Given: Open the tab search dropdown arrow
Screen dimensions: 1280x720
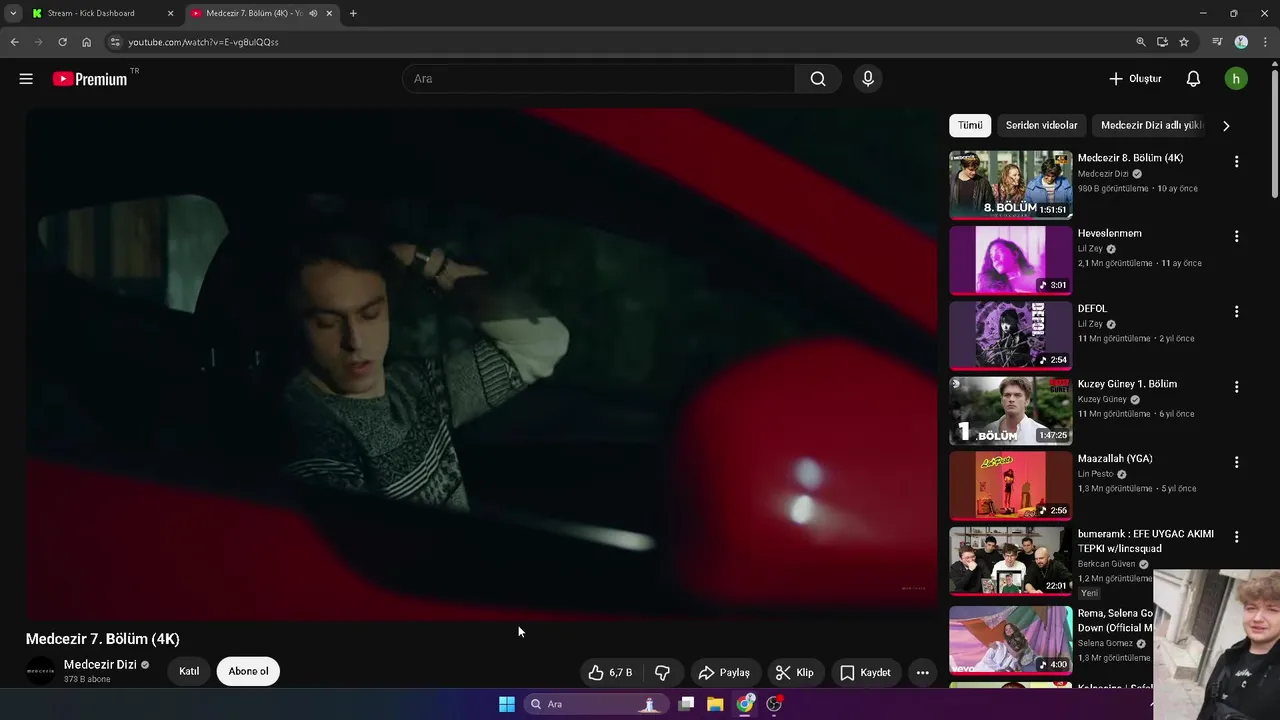Looking at the screenshot, I should pos(13,13).
